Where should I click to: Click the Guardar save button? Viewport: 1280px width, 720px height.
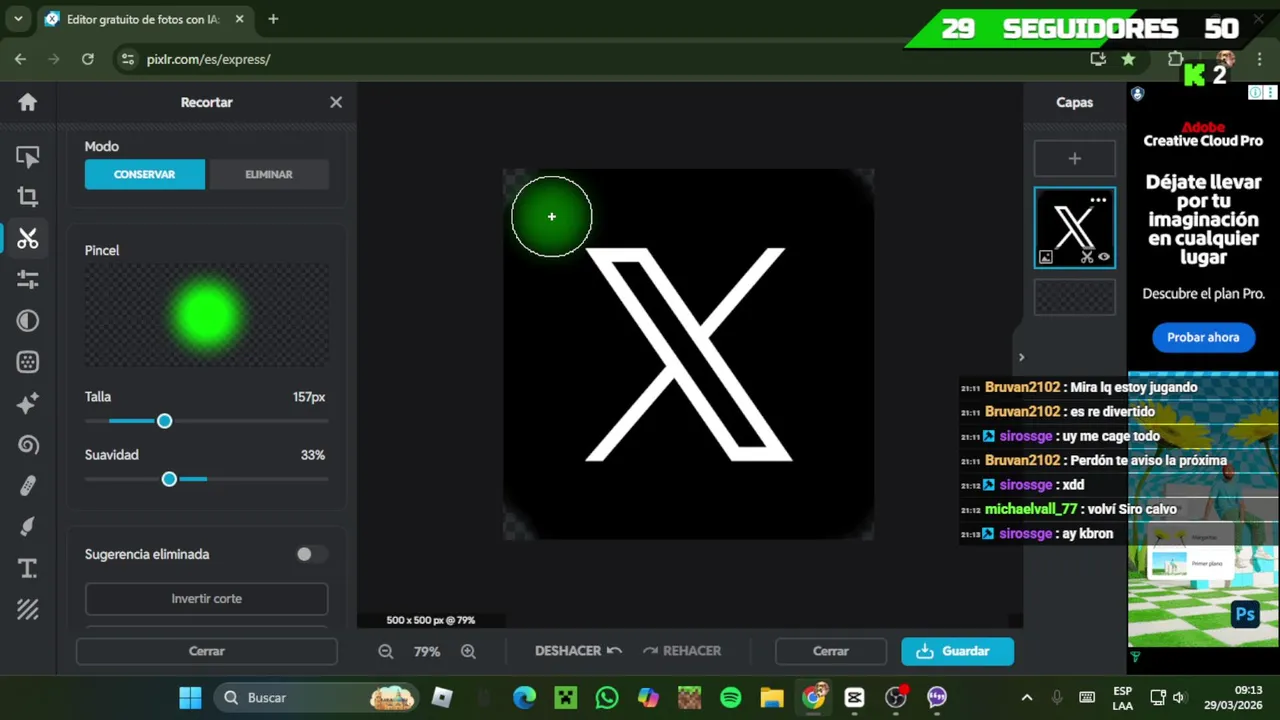pyautogui.click(x=957, y=651)
